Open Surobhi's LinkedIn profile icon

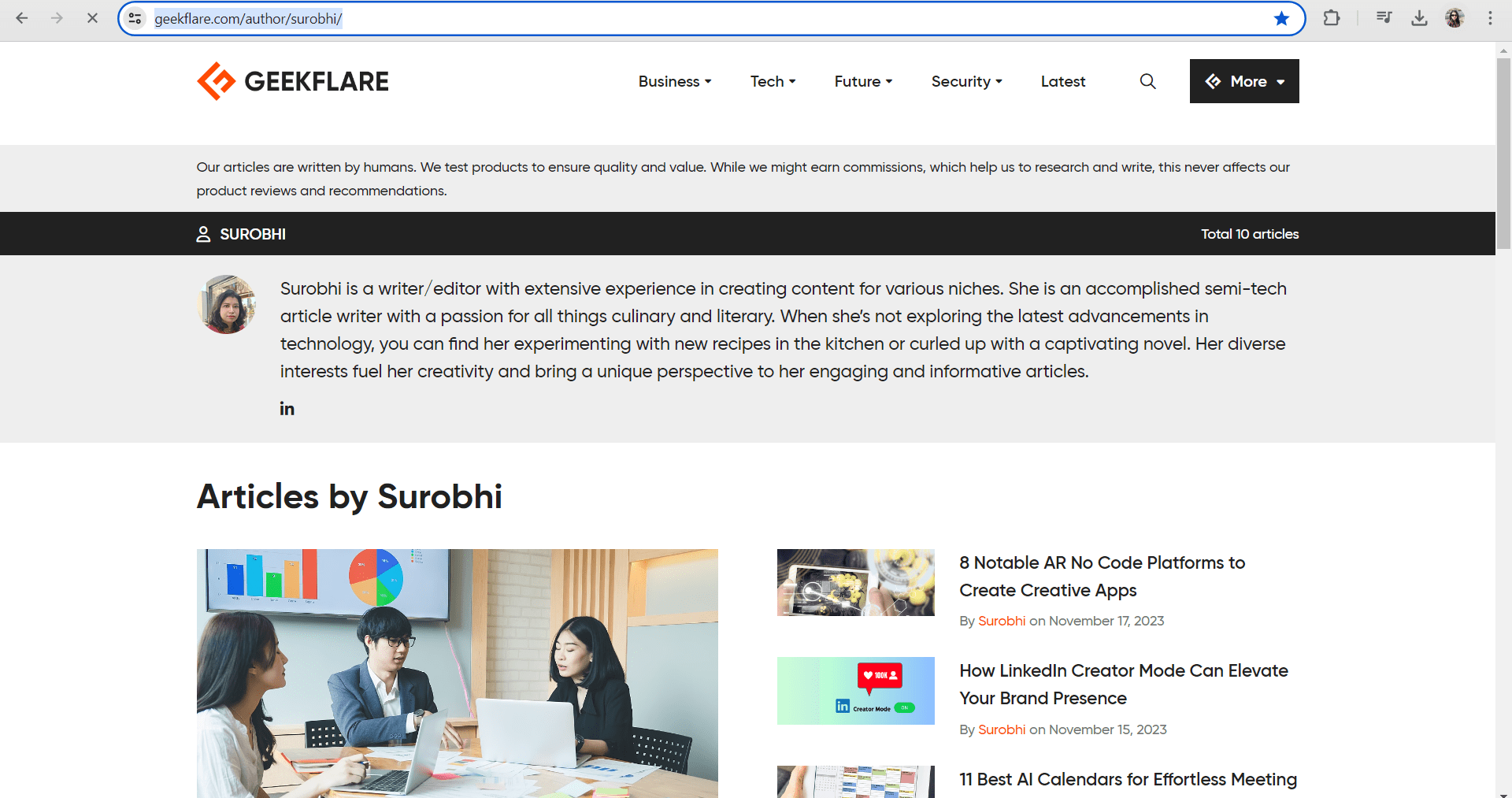[x=287, y=409]
